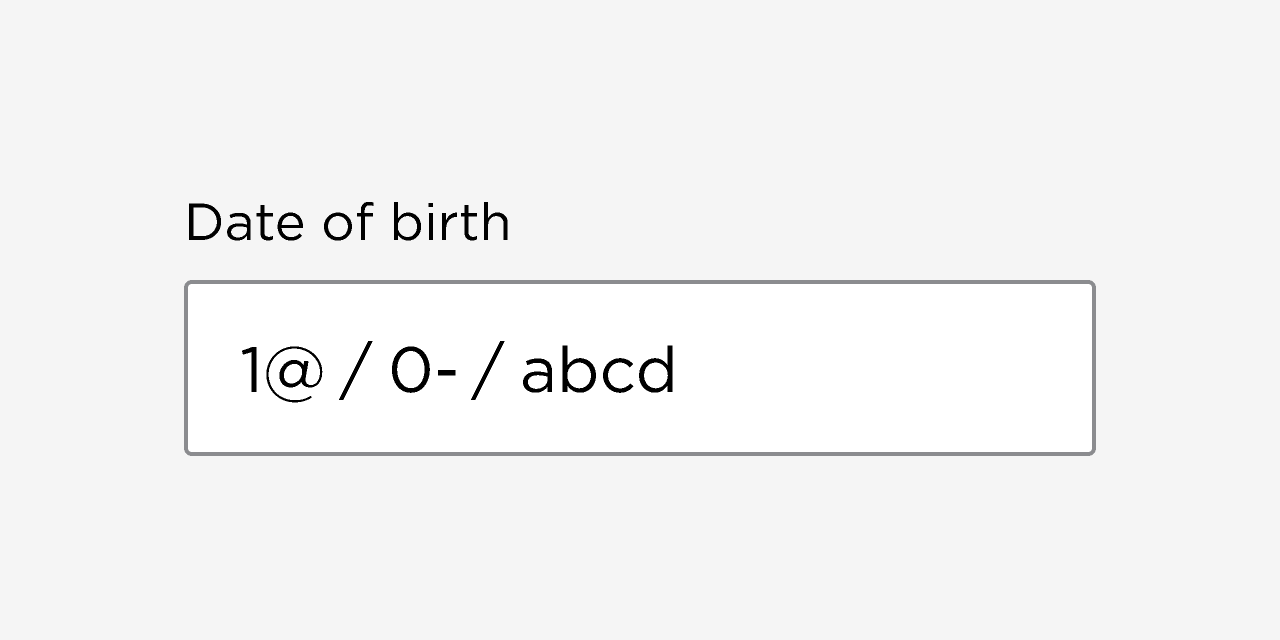Focus the Date of birth input field
1280x640 pixels.
coord(640,368)
